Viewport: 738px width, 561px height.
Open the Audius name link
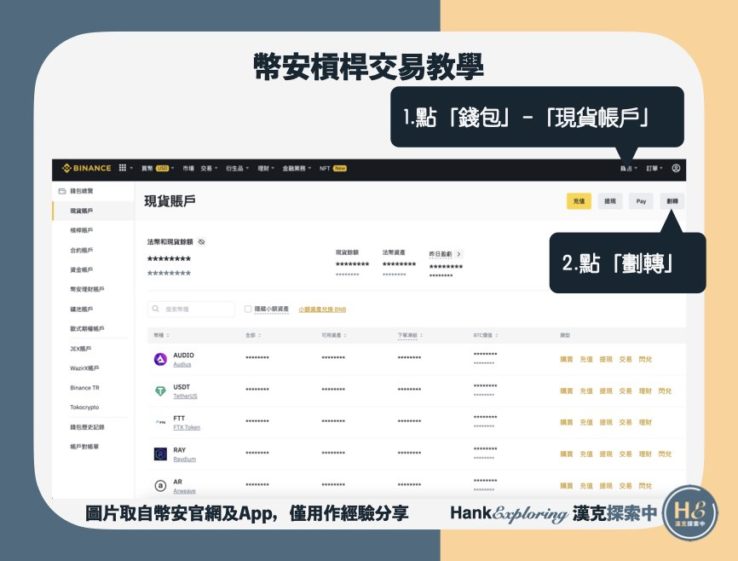point(182,365)
